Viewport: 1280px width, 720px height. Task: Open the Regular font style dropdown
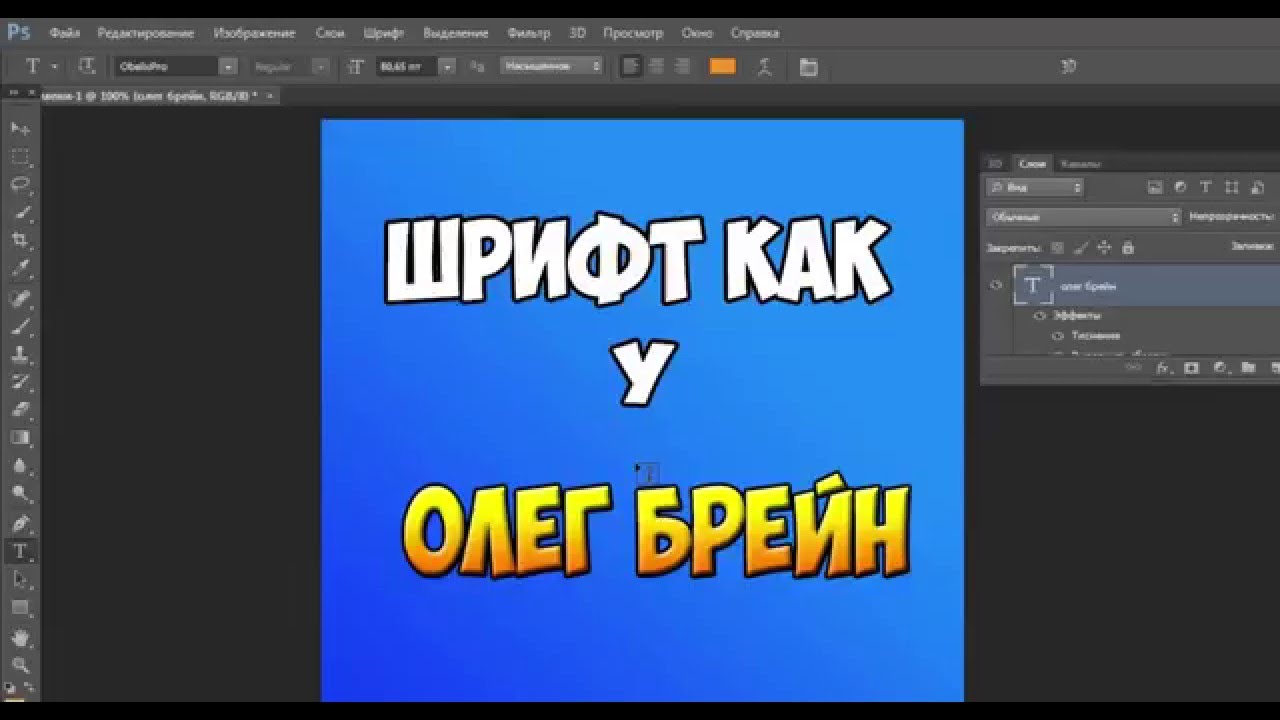[x=320, y=66]
